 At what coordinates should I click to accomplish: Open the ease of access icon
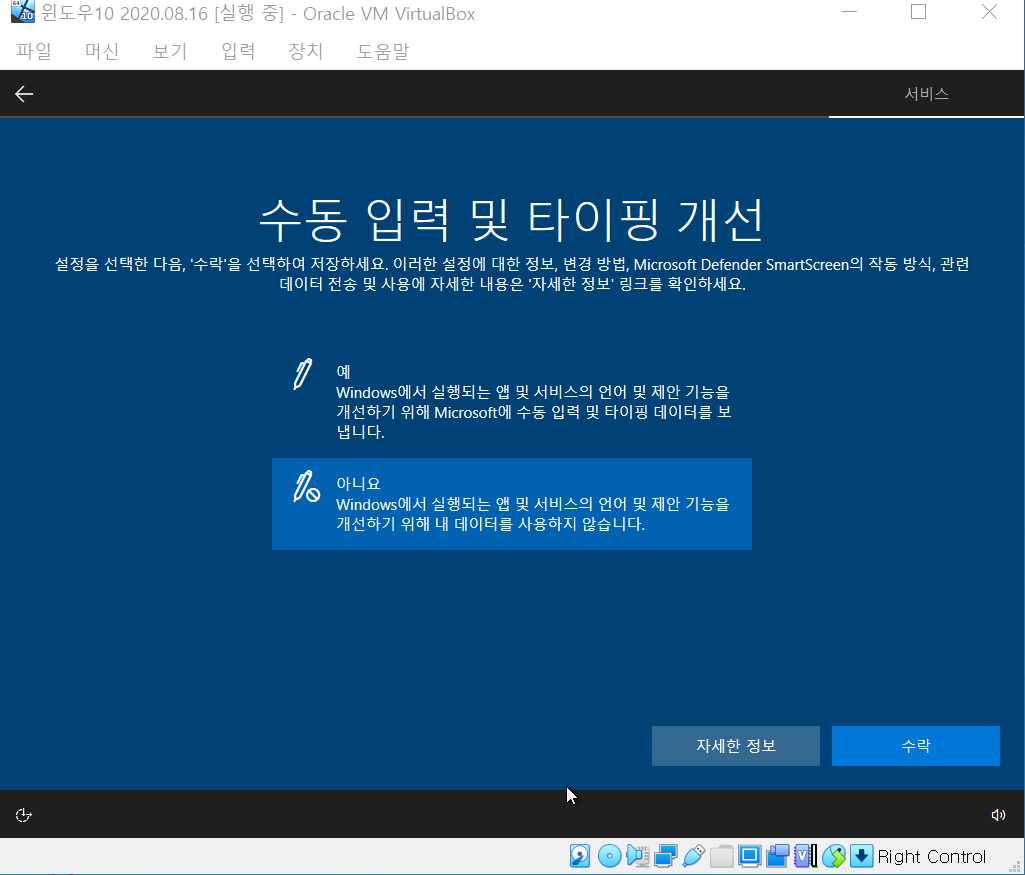24,815
